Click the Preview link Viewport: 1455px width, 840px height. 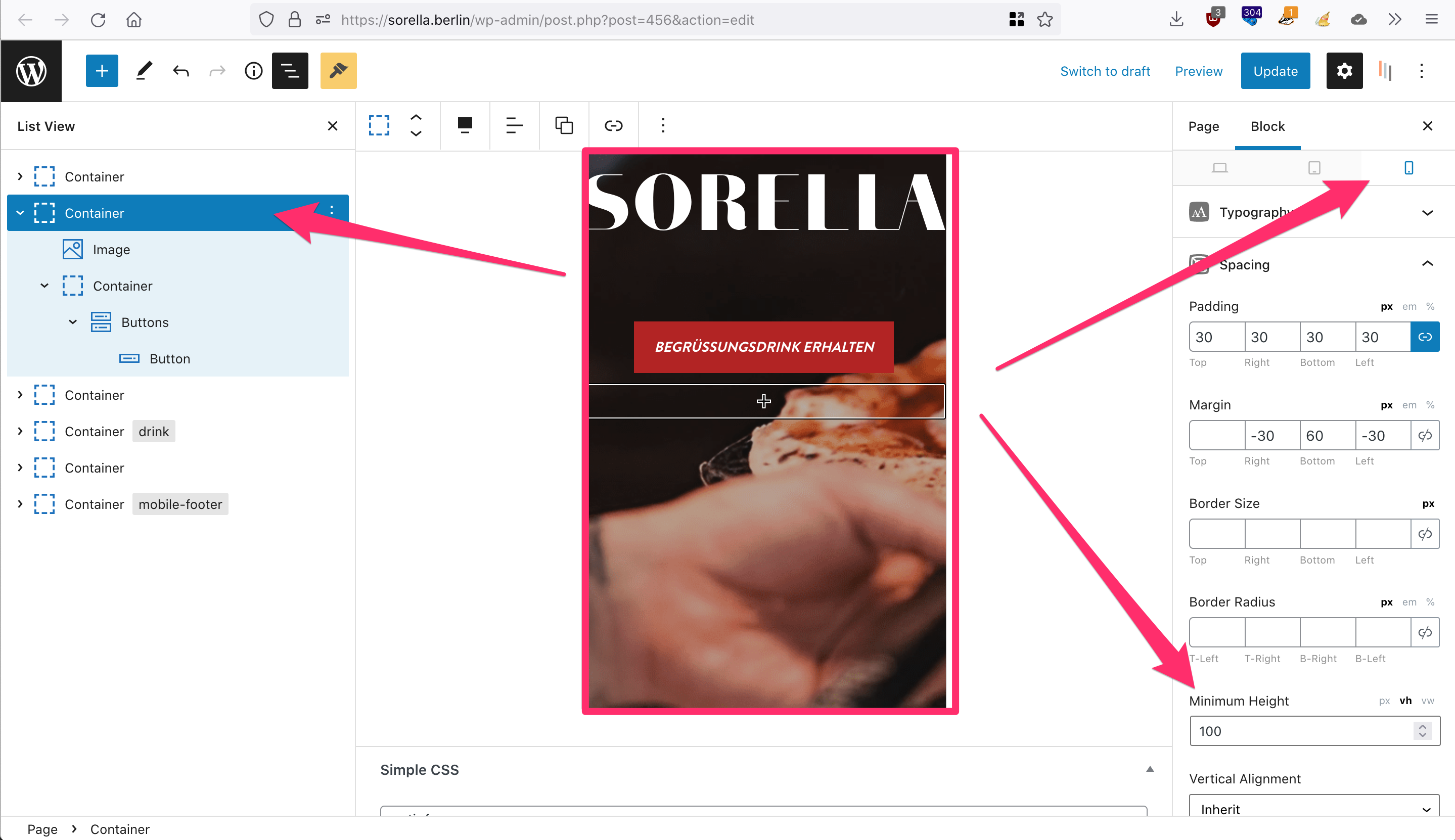click(1198, 71)
